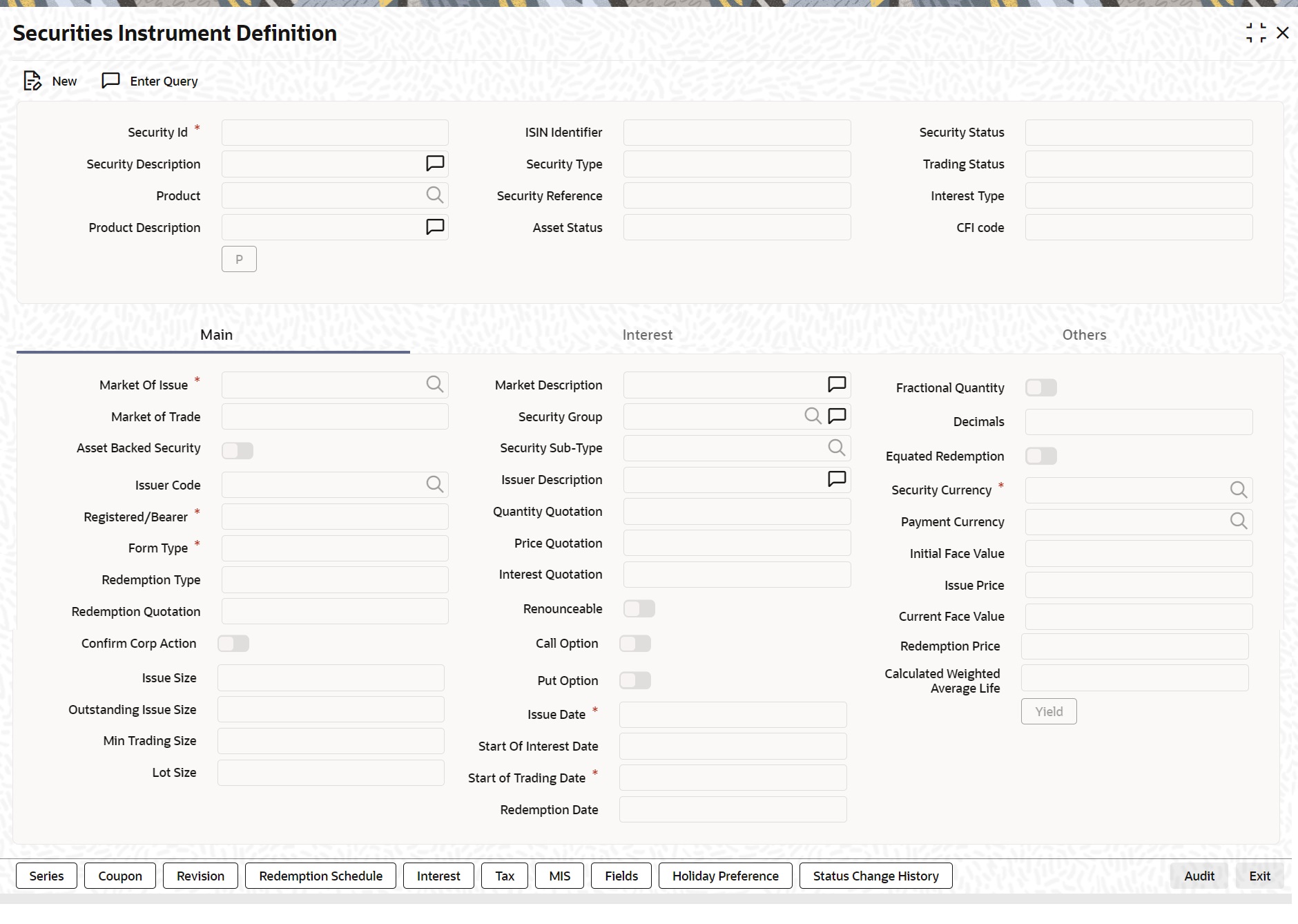Click the Interest button in bottom bar
This screenshot has width=1298, height=924.
coord(438,876)
